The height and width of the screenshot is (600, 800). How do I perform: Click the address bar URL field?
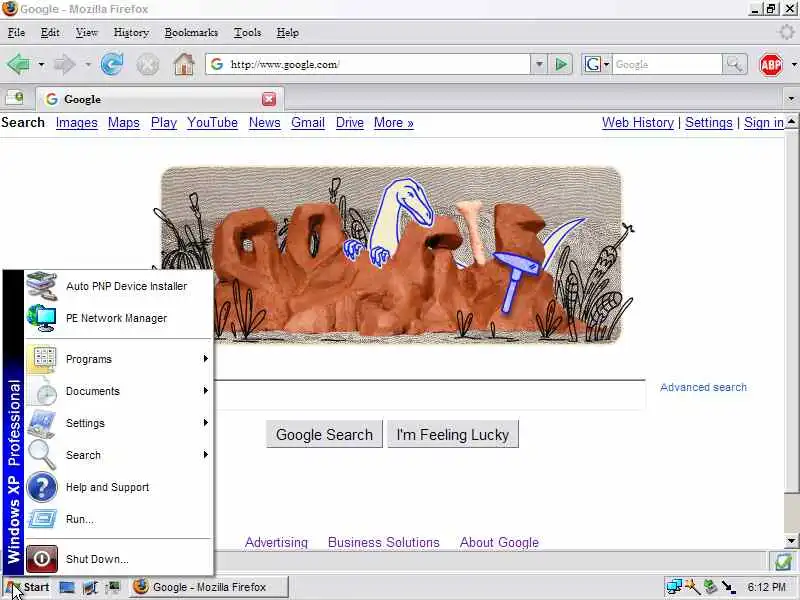point(379,64)
